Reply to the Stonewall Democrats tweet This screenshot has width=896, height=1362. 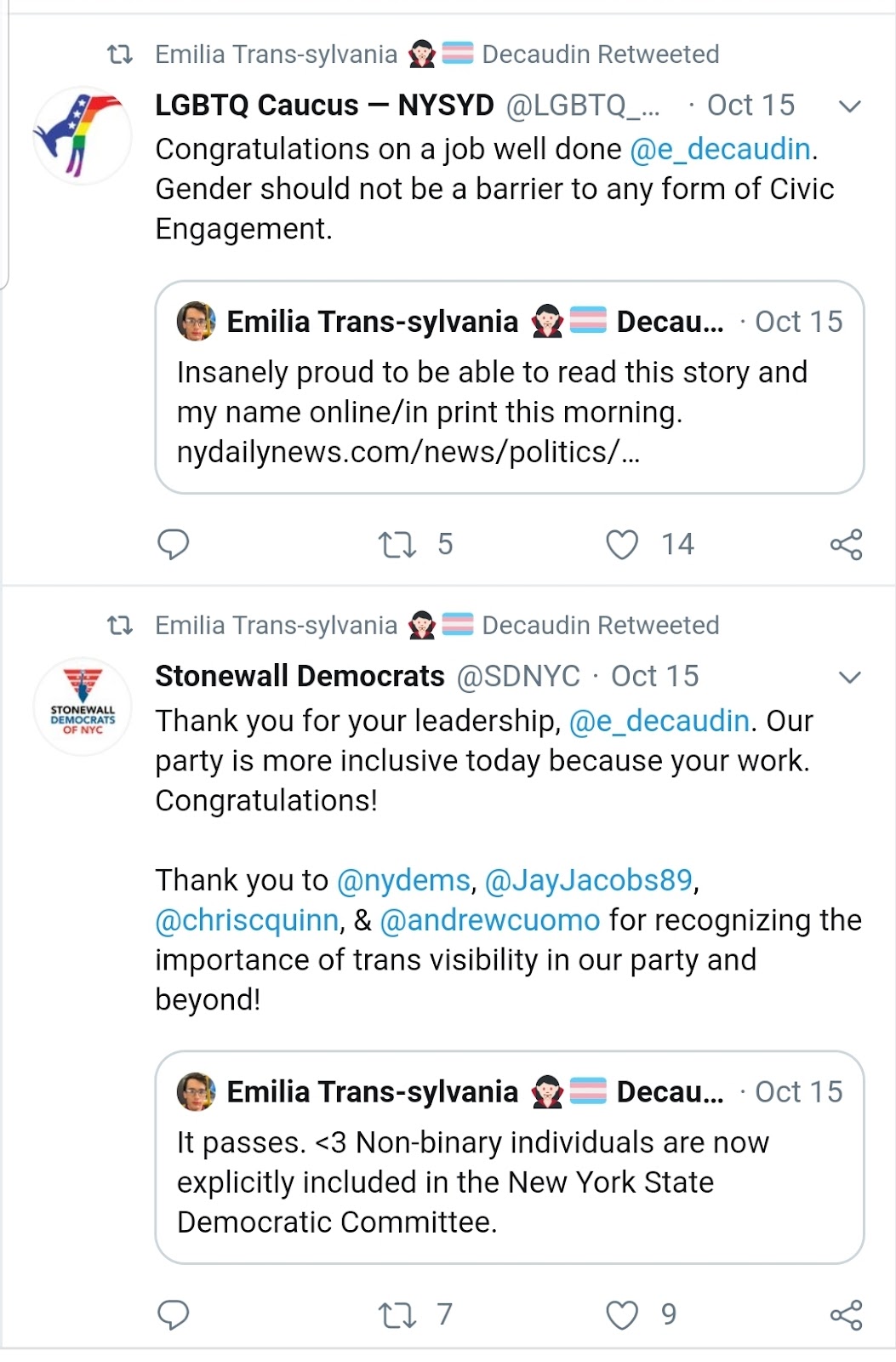coord(174,1315)
